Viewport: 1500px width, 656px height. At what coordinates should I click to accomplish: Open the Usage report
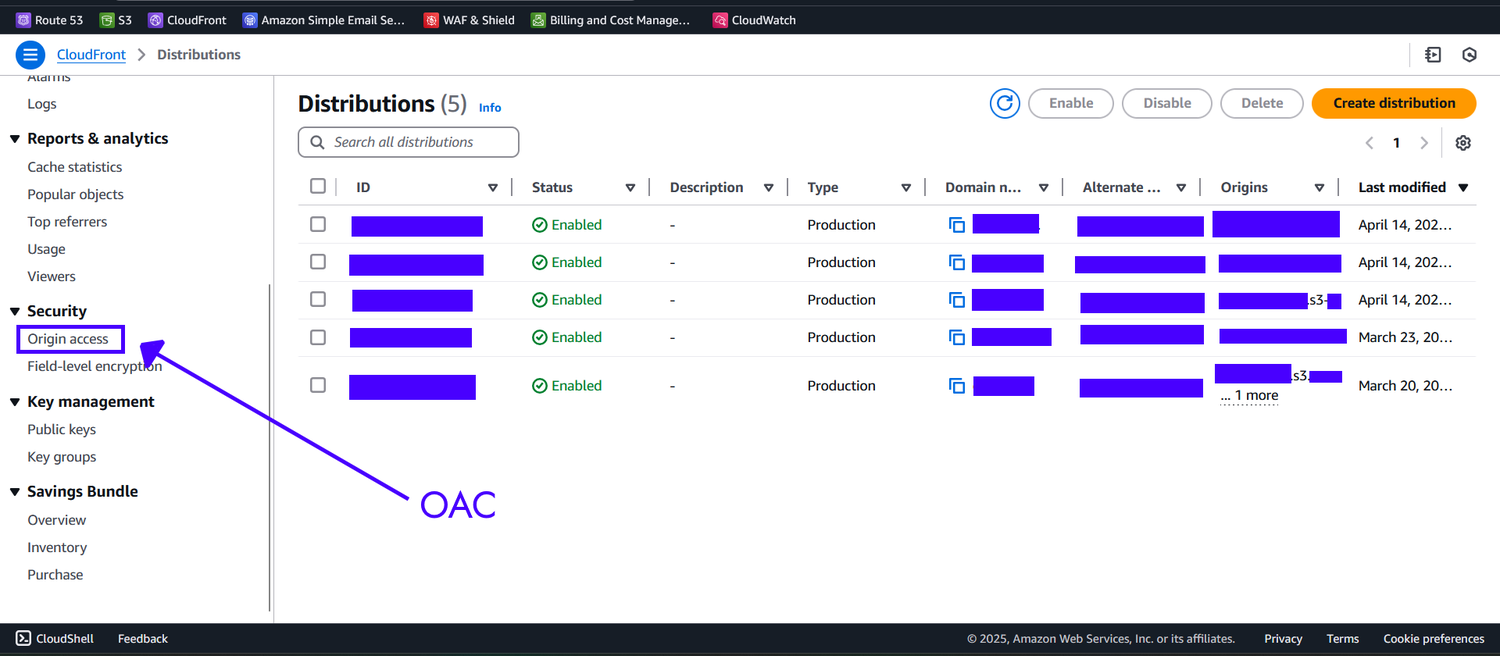click(46, 249)
